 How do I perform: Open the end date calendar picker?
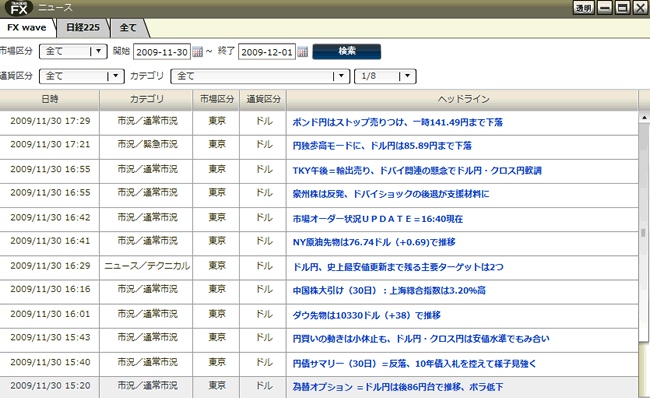[x=303, y=52]
